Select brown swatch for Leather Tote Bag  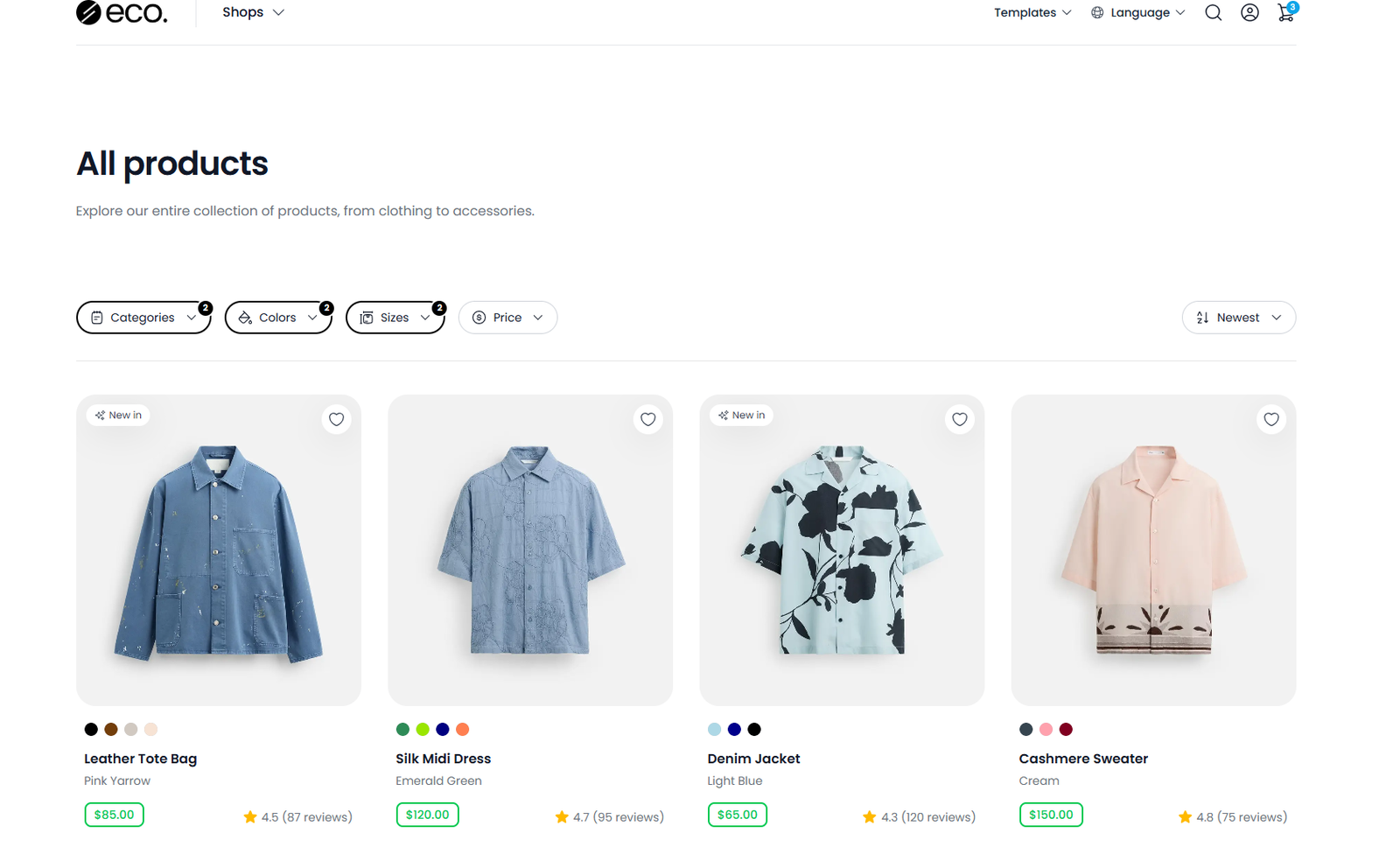coord(111,729)
